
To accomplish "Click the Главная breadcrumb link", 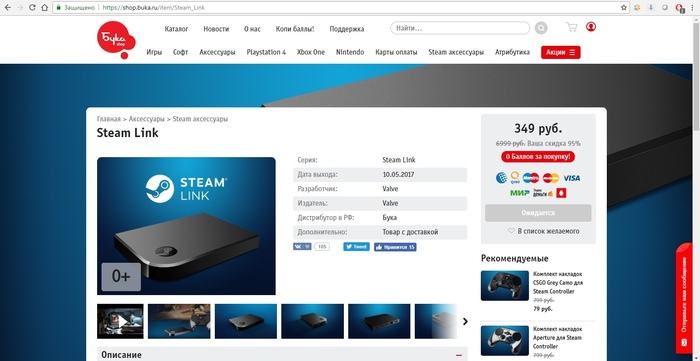I will point(108,119).
